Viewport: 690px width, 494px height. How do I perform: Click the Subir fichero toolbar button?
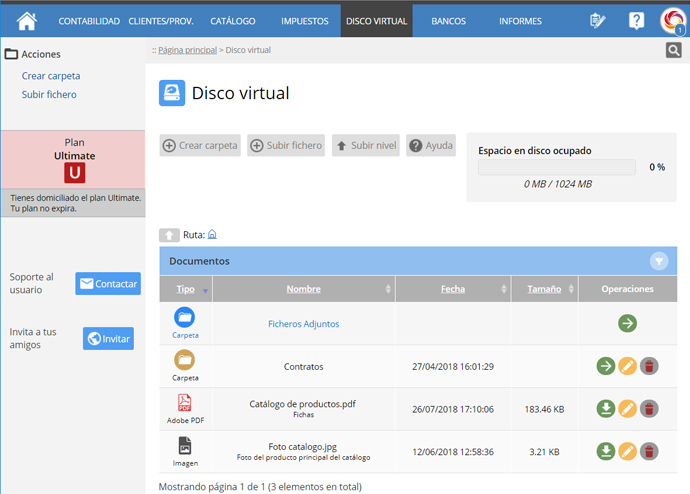(286, 145)
